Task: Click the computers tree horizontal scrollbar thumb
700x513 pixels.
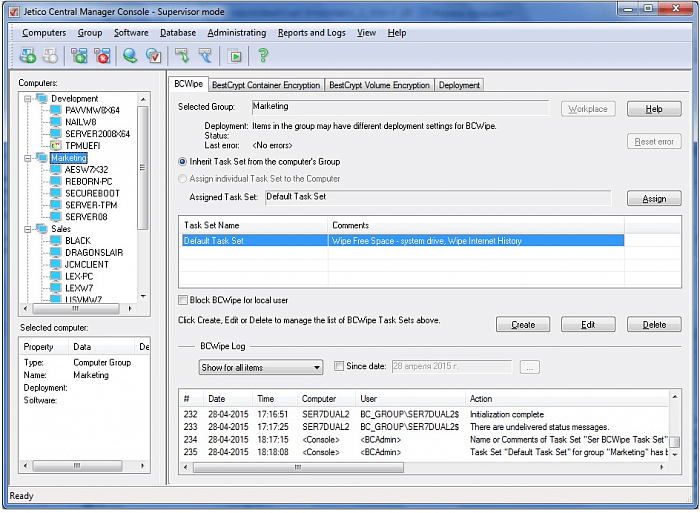Action: point(76,308)
